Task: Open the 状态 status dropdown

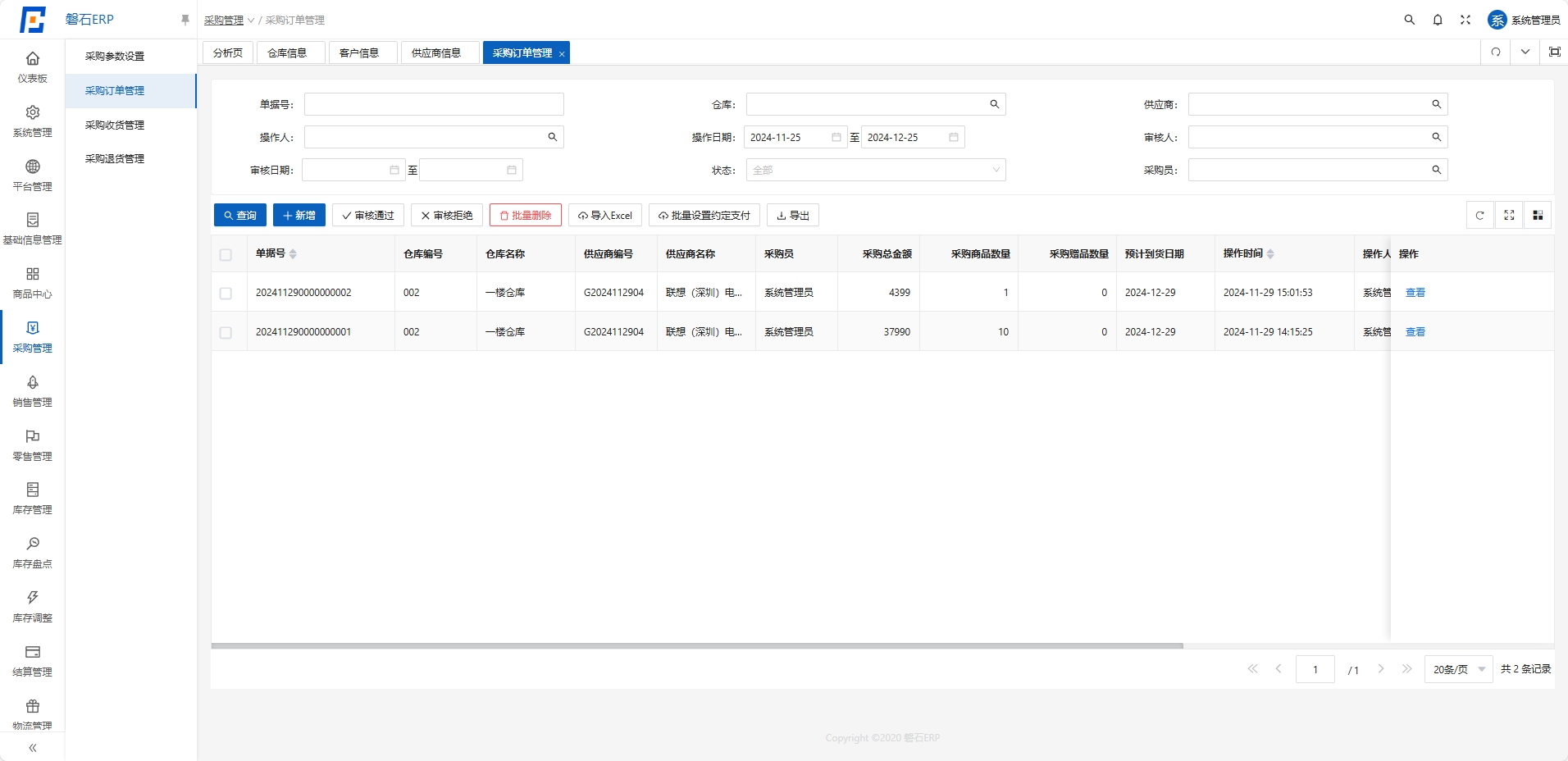Action: tap(876, 170)
